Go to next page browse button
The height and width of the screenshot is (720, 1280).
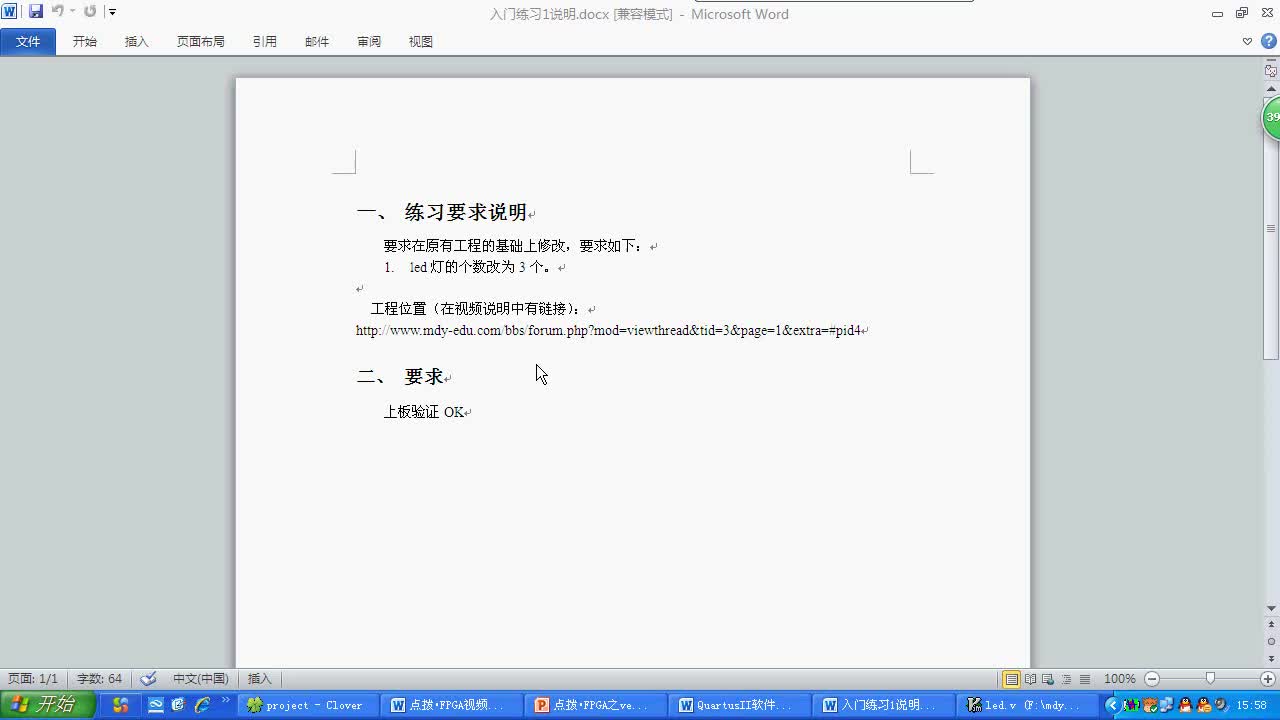1271,657
